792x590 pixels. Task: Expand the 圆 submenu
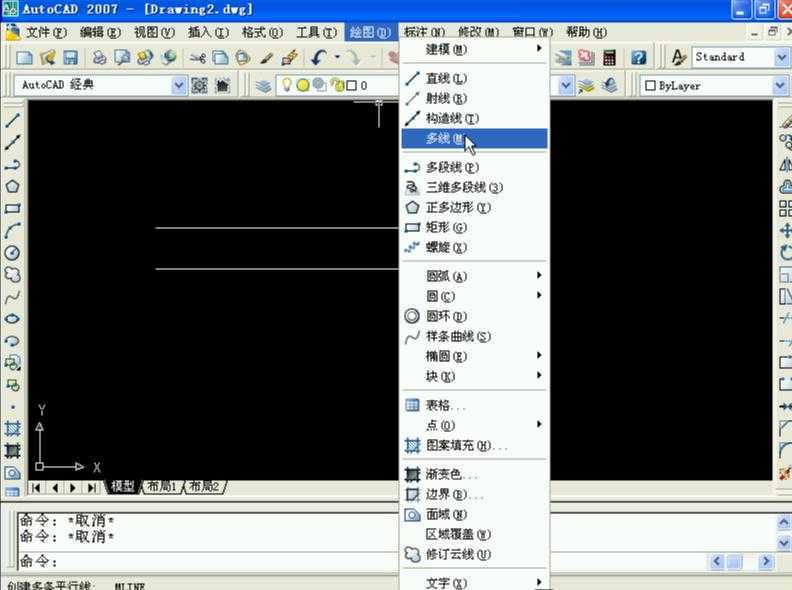pos(474,296)
